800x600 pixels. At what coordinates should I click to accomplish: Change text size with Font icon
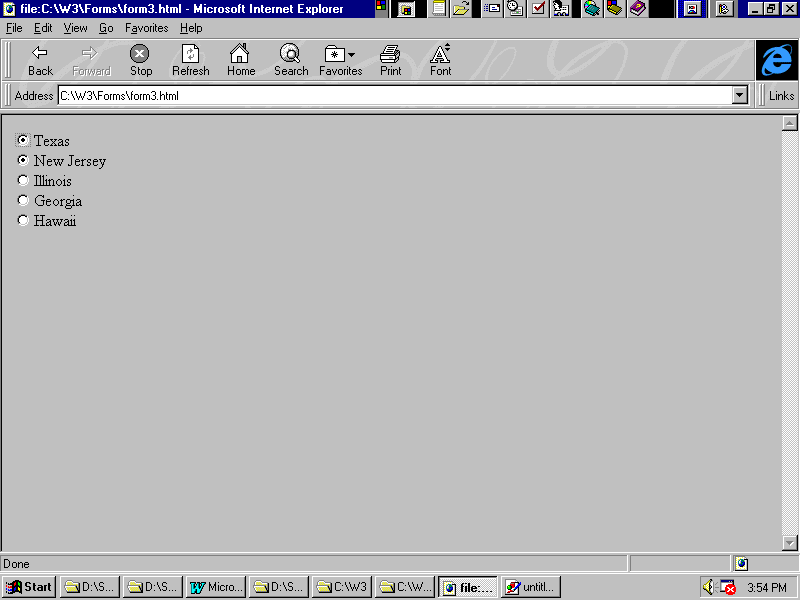point(440,59)
